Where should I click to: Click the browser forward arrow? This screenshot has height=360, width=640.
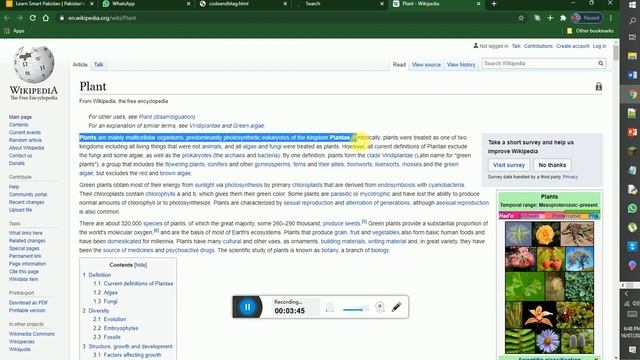(x=20, y=18)
